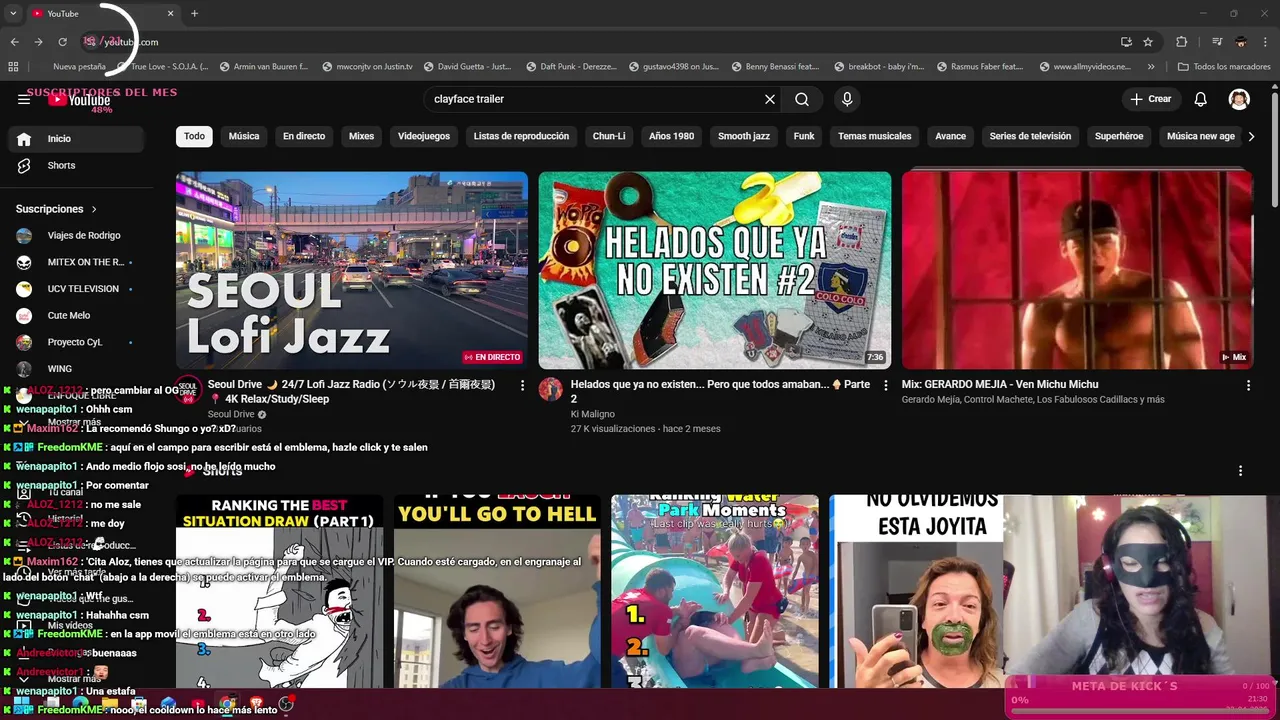Close the YouTube browser tab
The image size is (1280, 720).
point(170,13)
